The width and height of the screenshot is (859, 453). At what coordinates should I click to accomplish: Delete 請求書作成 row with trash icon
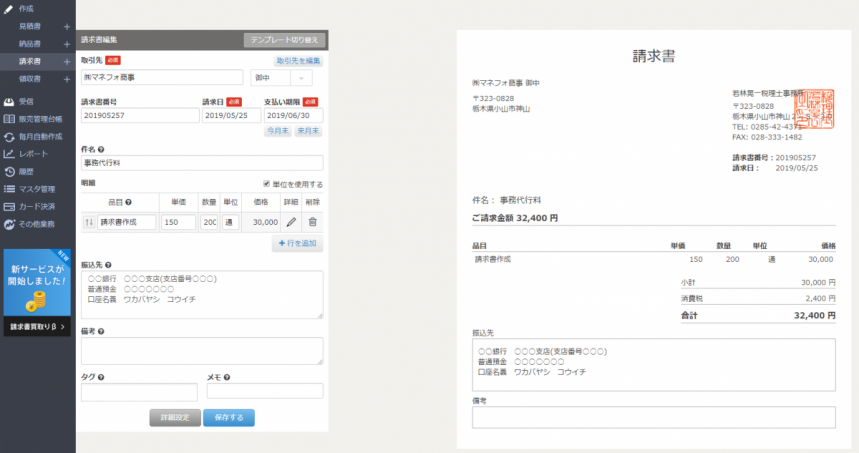(x=312, y=222)
